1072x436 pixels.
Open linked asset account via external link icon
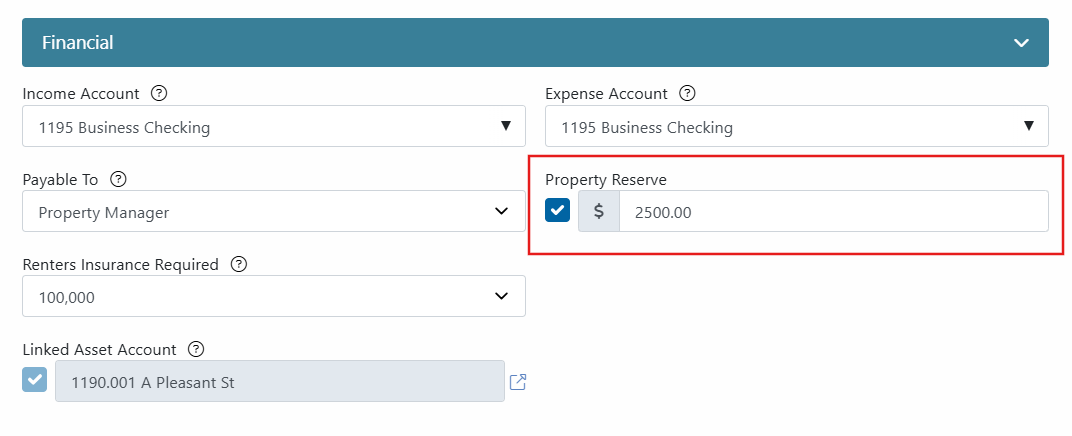tap(518, 382)
